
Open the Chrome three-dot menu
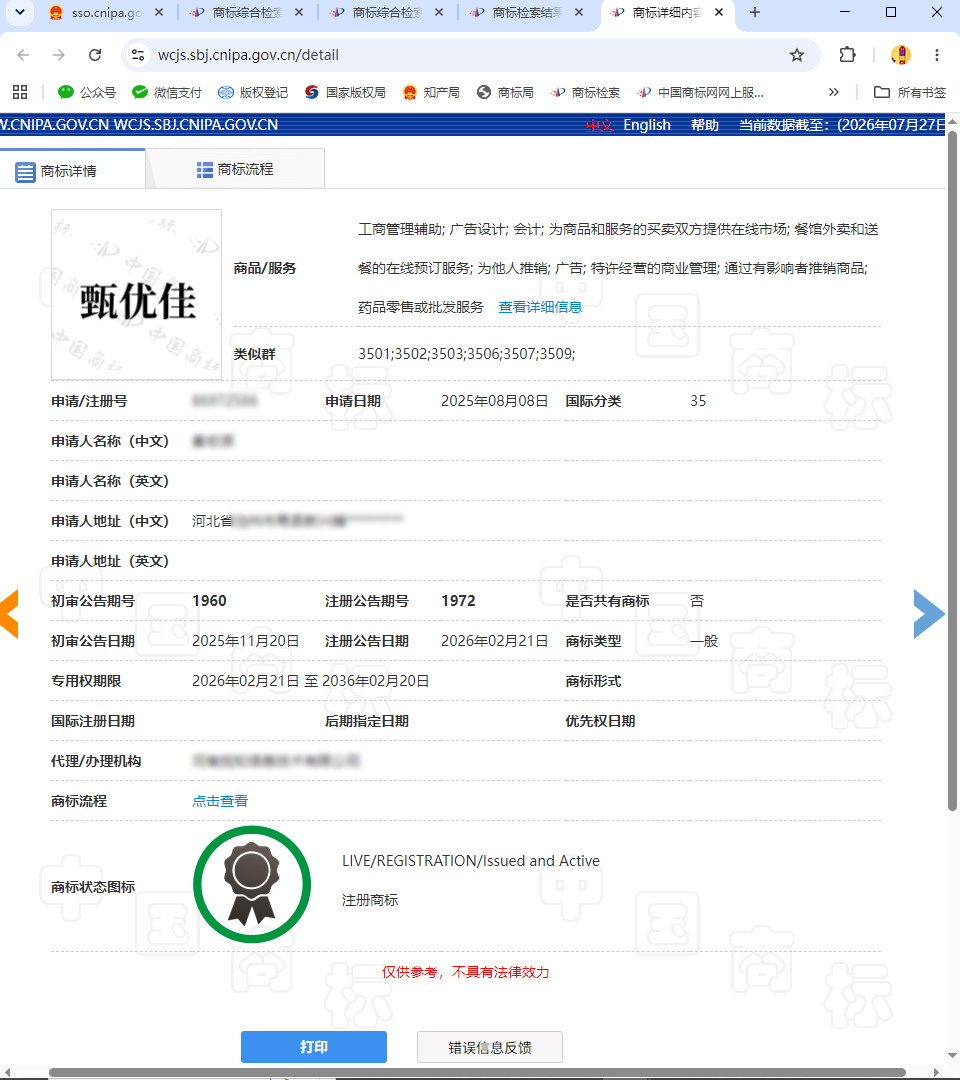point(937,55)
